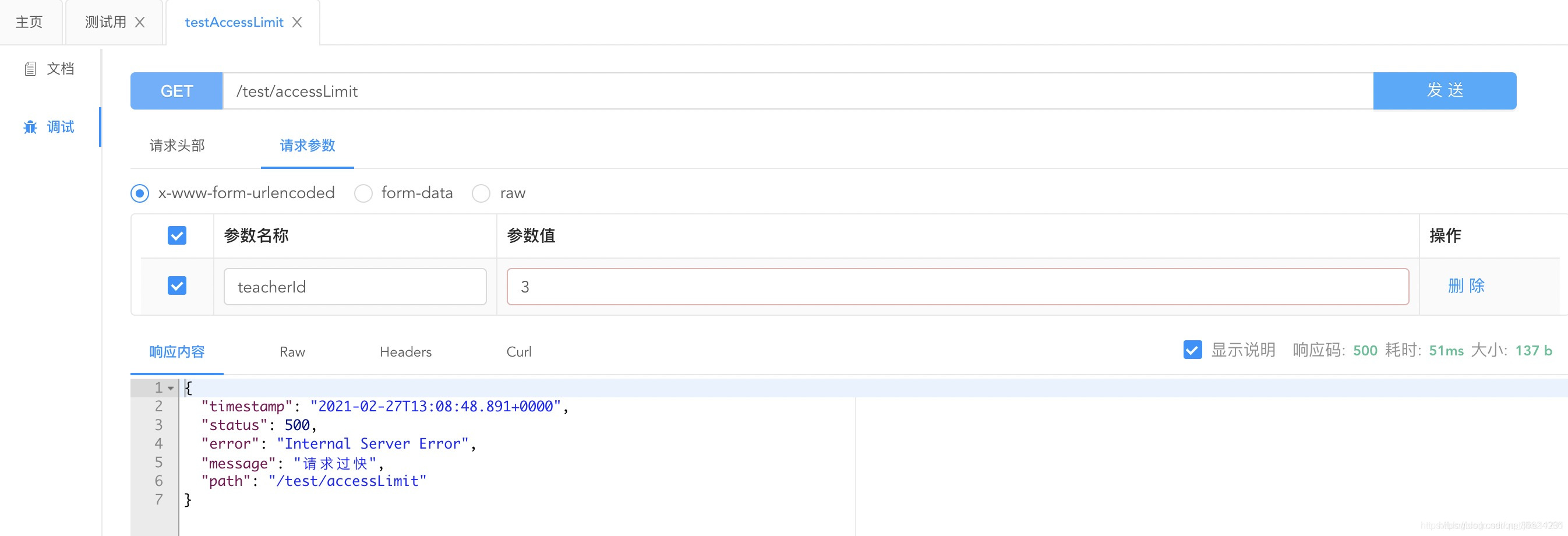Toggle the 显示说明 checkbox

1192,350
